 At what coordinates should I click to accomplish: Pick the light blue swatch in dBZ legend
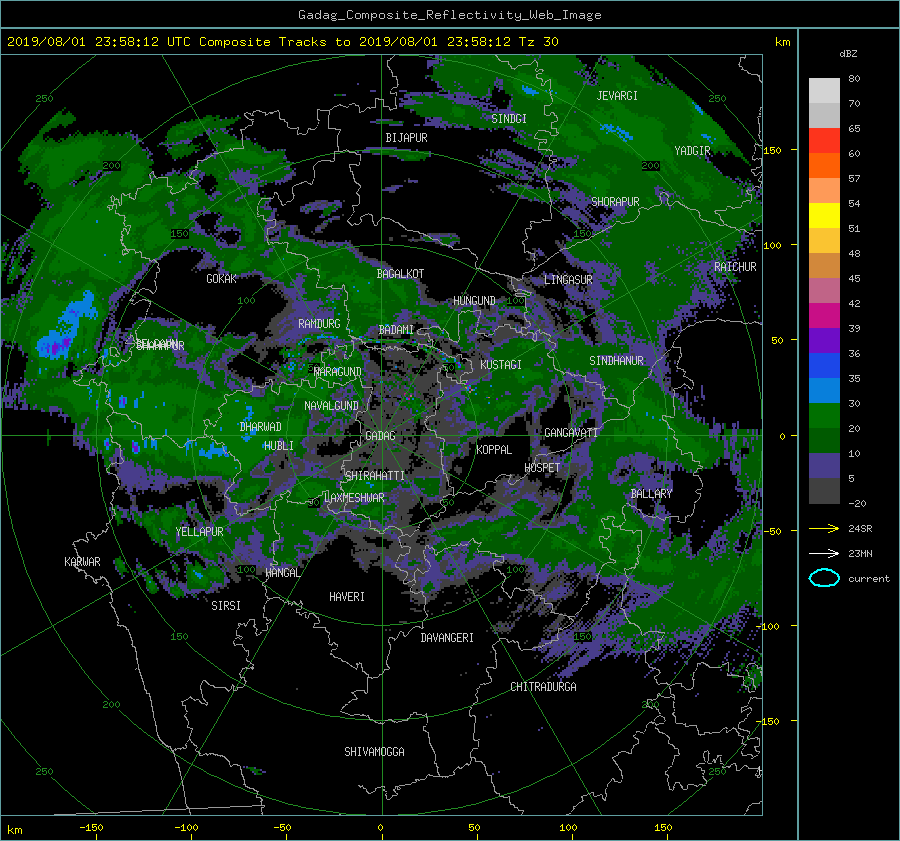pyautogui.click(x=824, y=390)
